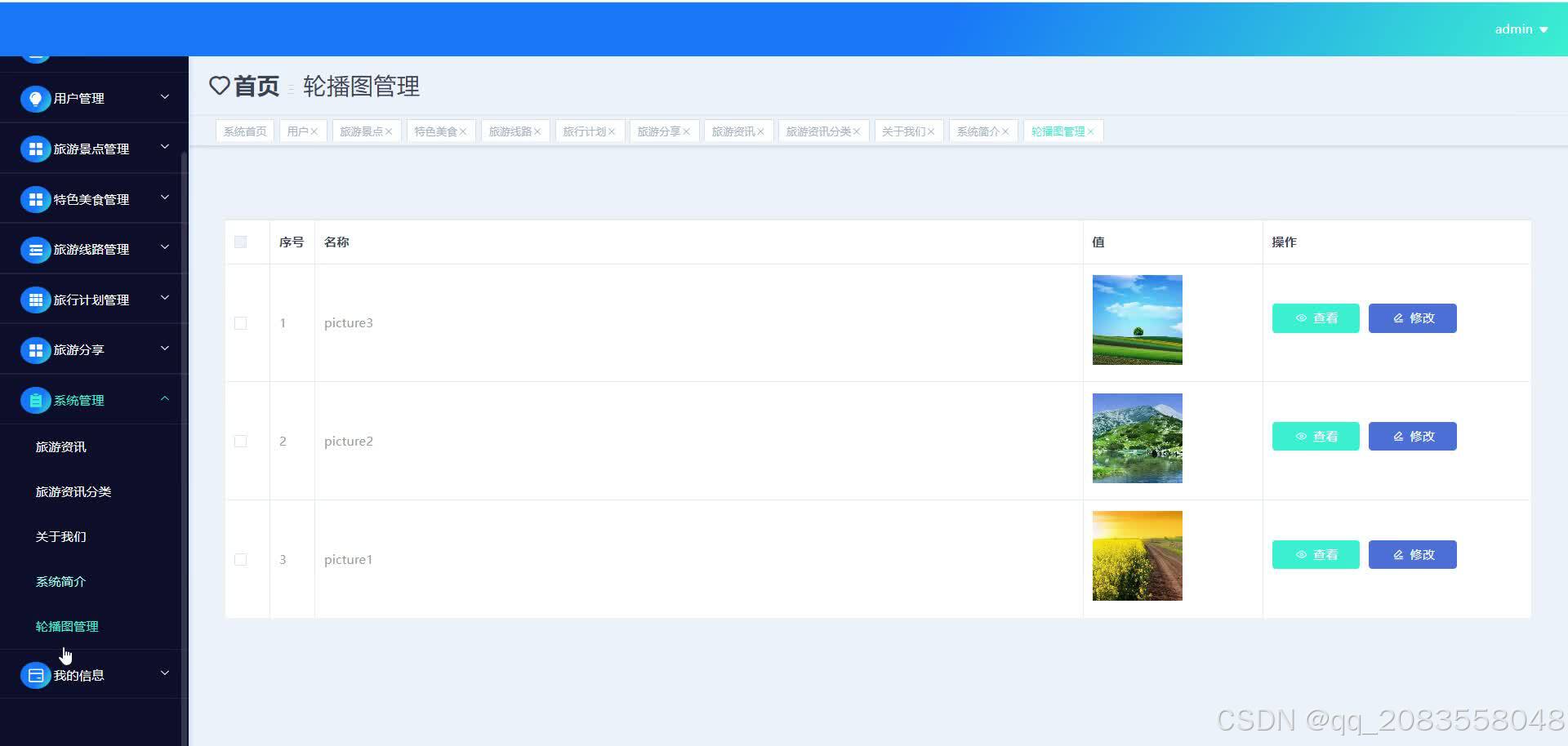The height and width of the screenshot is (746, 1568).
Task: Click the 用户管理 sidebar icon
Action: pos(35,99)
